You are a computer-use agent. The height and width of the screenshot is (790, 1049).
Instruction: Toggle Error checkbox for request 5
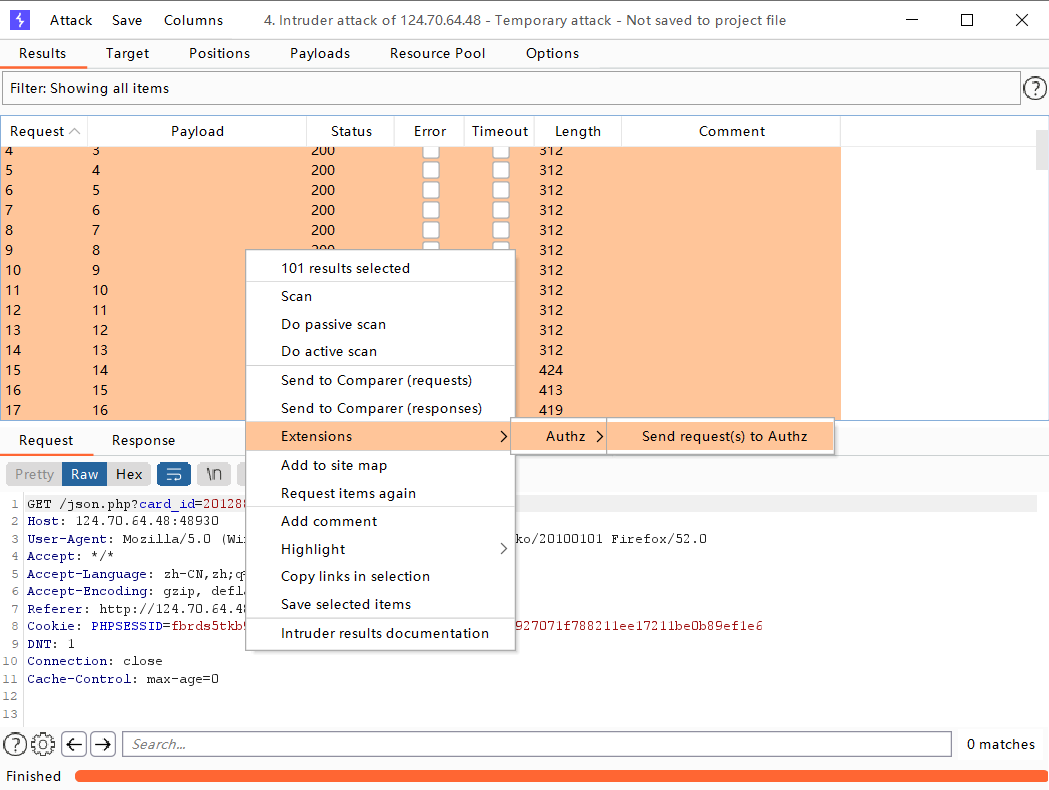point(431,170)
